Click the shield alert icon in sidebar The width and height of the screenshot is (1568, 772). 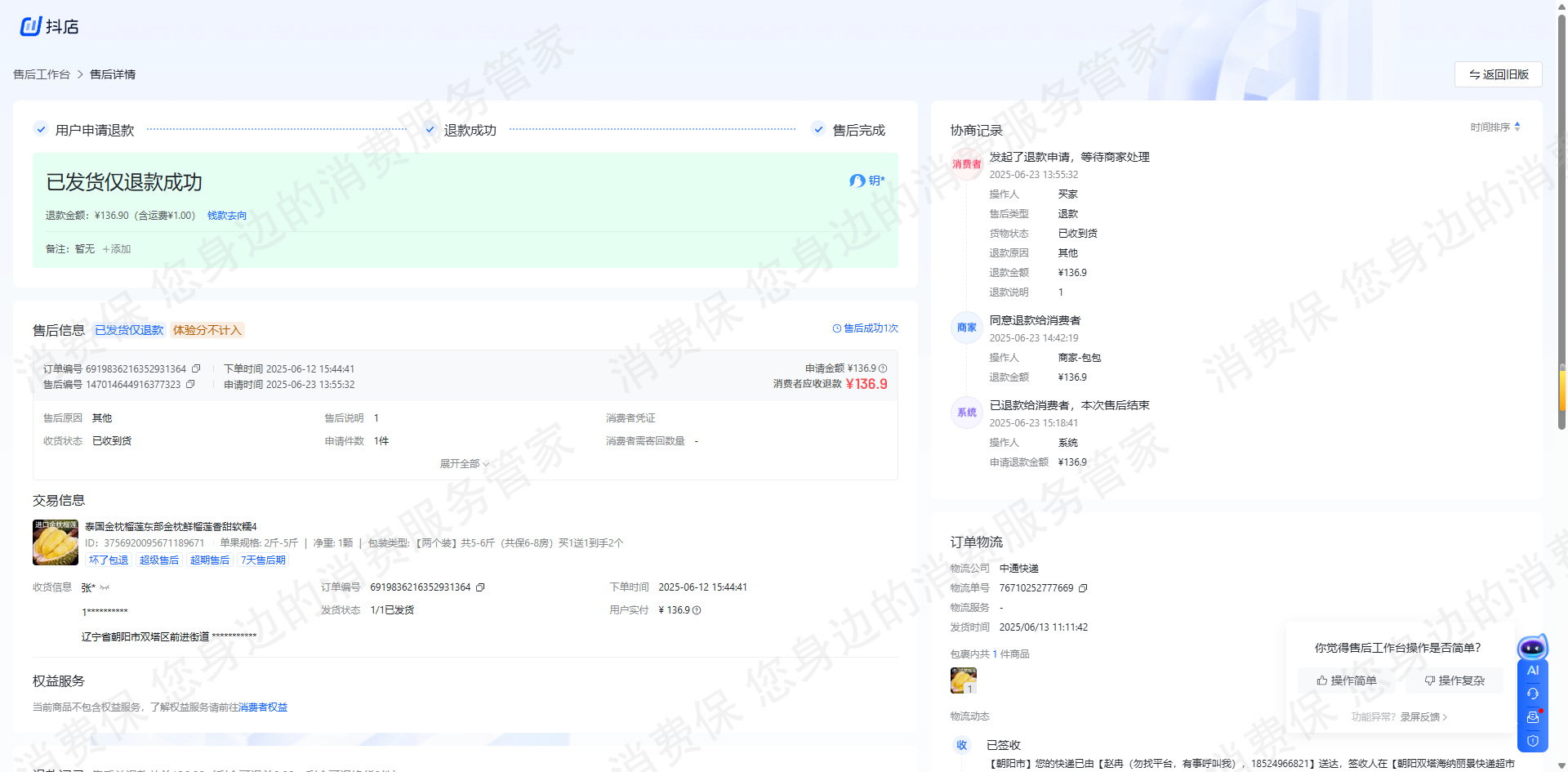[x=1532, y=741]
